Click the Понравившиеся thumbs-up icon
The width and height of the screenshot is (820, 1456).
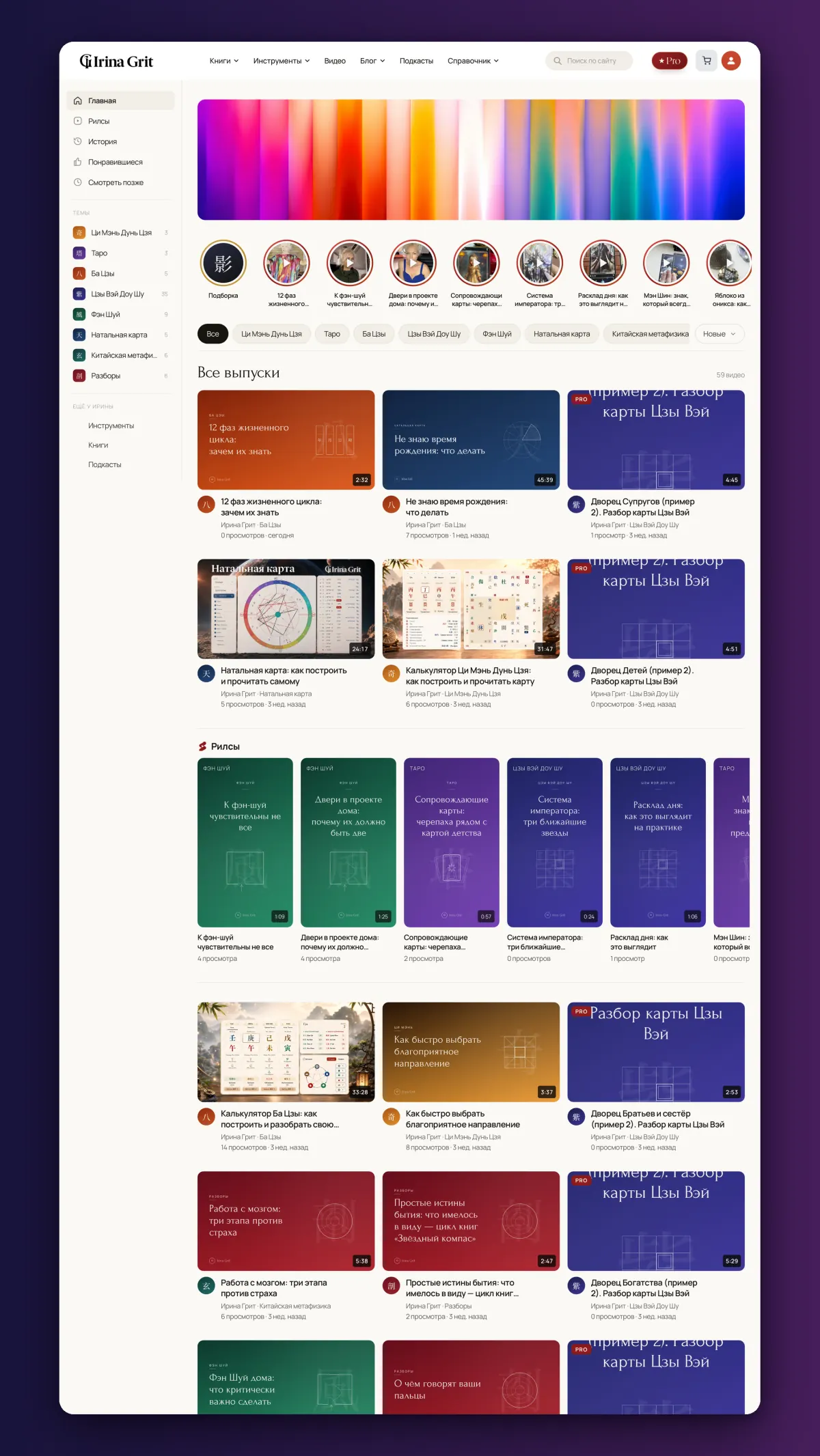pyautogui.click(x=78, y=162)
